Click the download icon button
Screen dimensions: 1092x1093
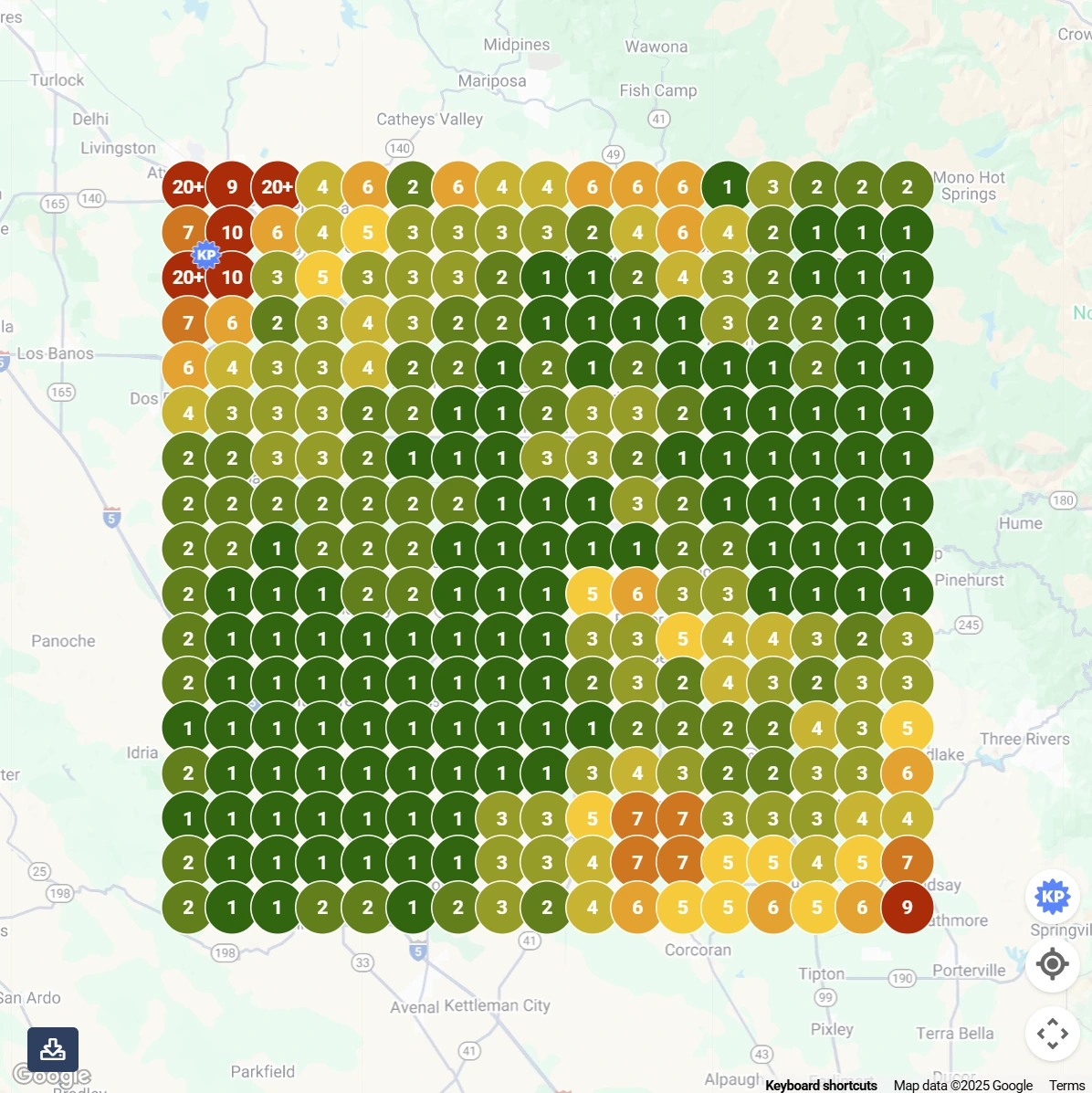click(53, 1049)
